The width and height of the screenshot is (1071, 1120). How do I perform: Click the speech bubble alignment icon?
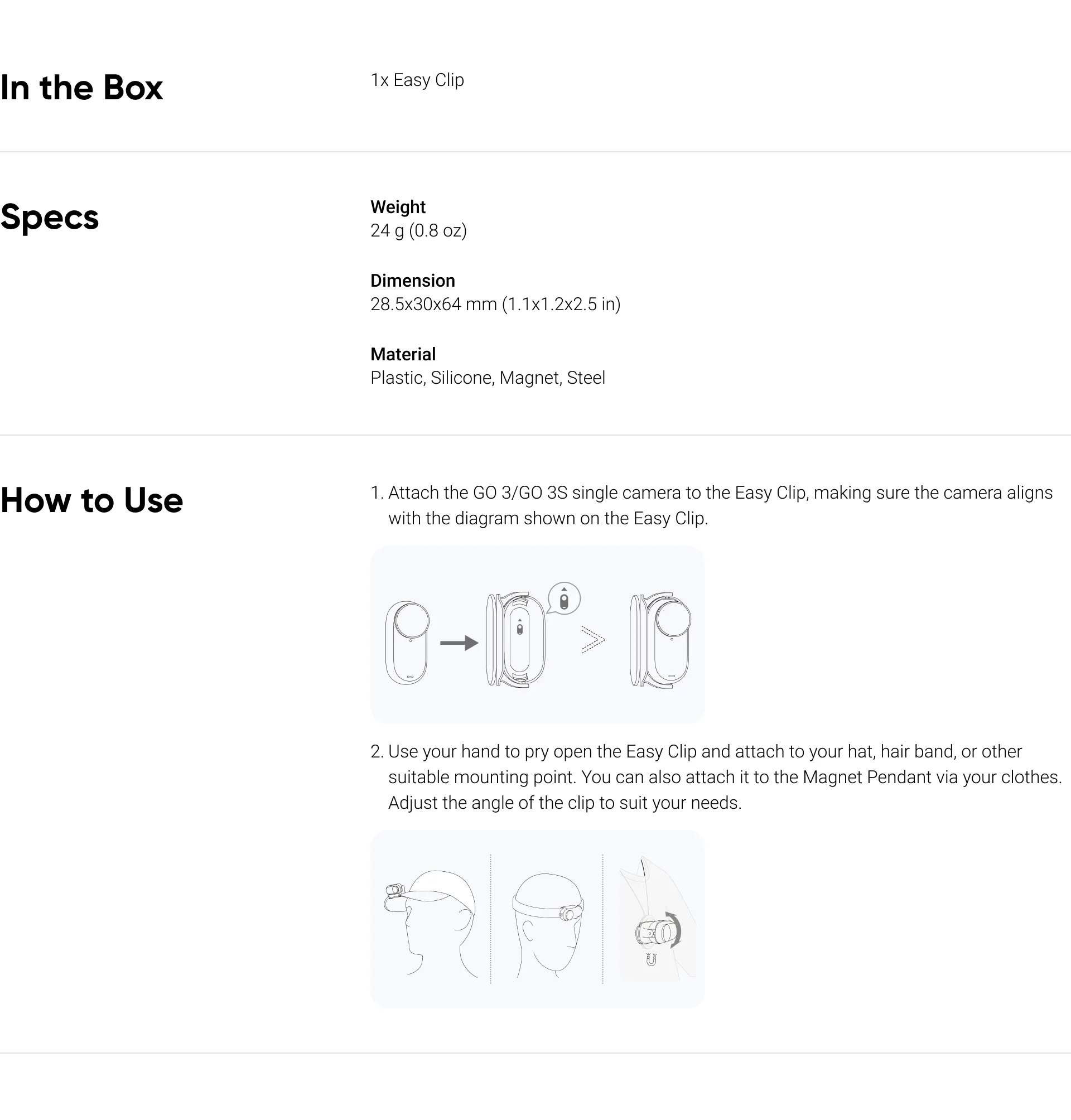(564, 599)
